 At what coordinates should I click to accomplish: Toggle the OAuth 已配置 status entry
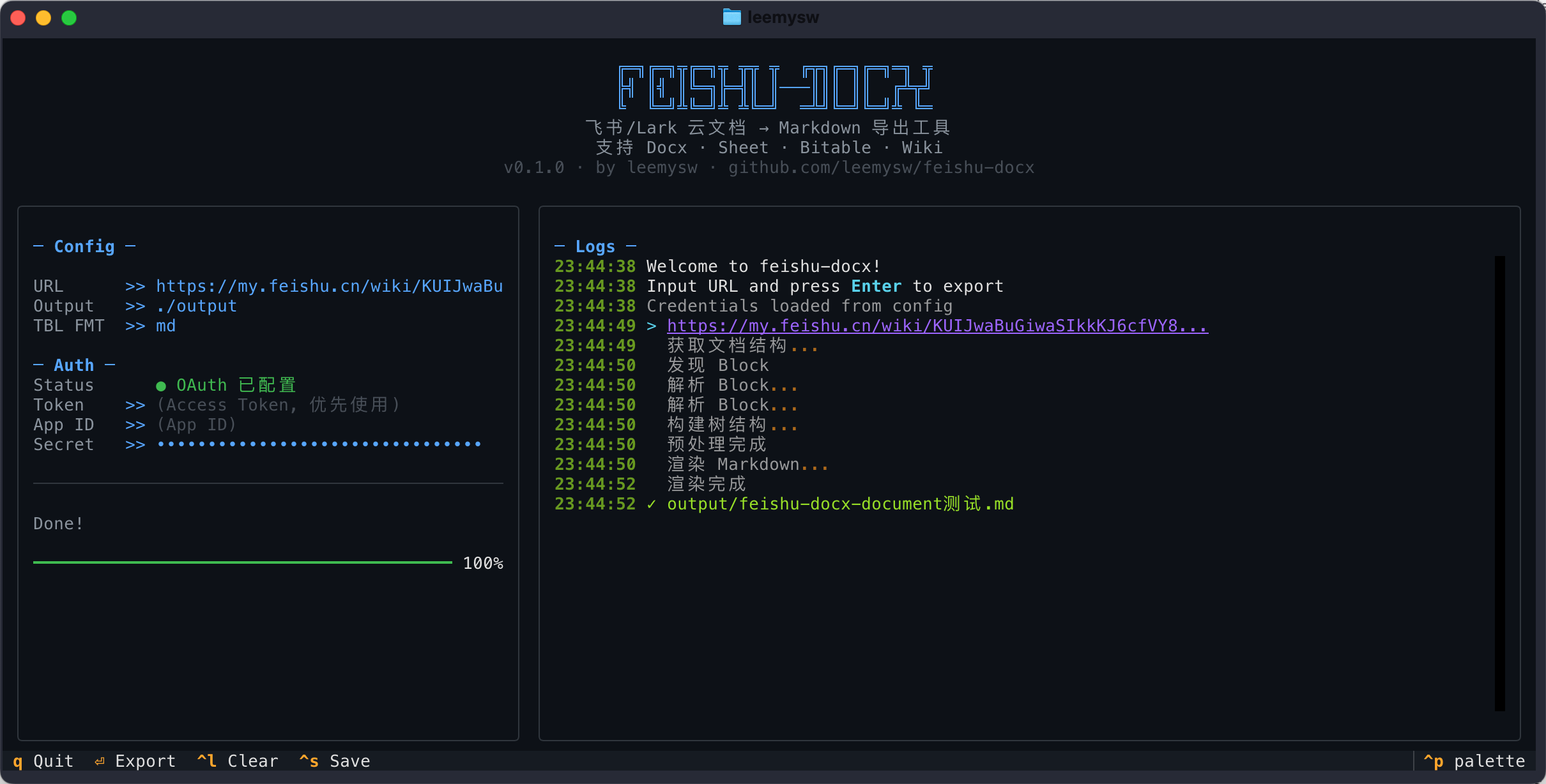236,384
